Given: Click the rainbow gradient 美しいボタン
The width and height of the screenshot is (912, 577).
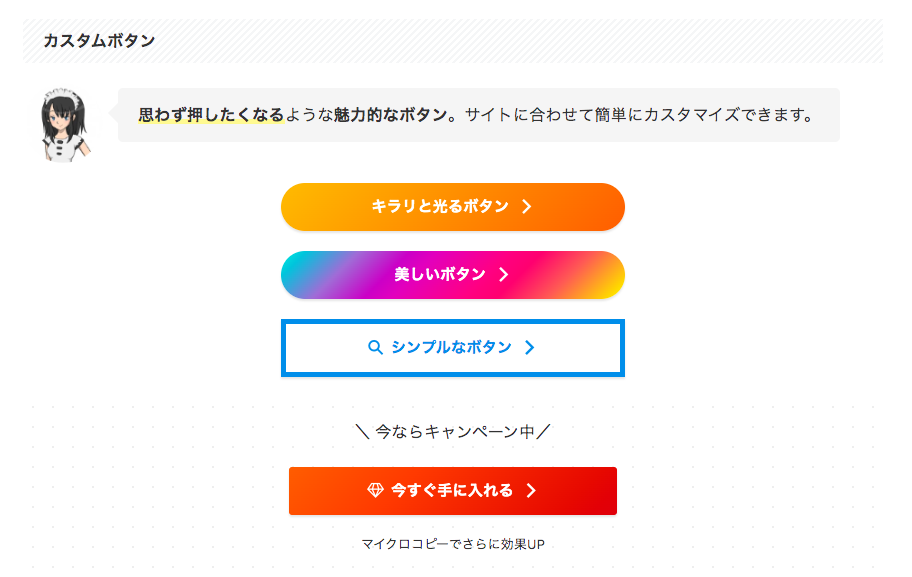Looking at the screenshot, I should tap(453, 275).
